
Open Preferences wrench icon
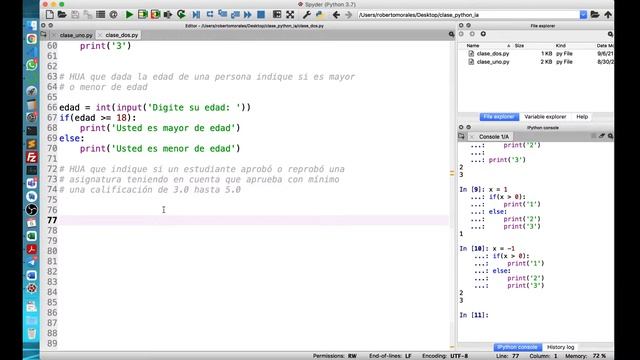(307, 15)
